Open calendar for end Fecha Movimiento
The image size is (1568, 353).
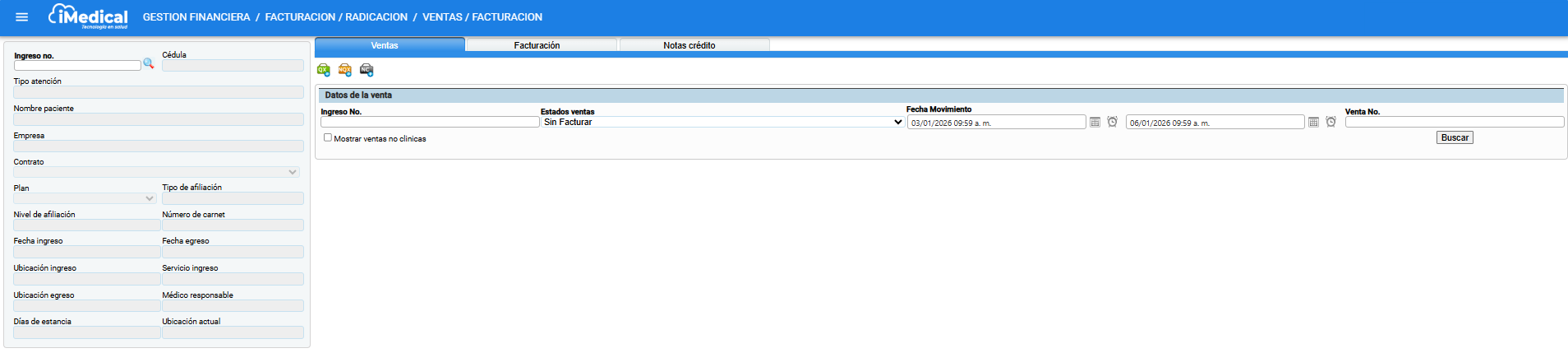(1313, 123)
